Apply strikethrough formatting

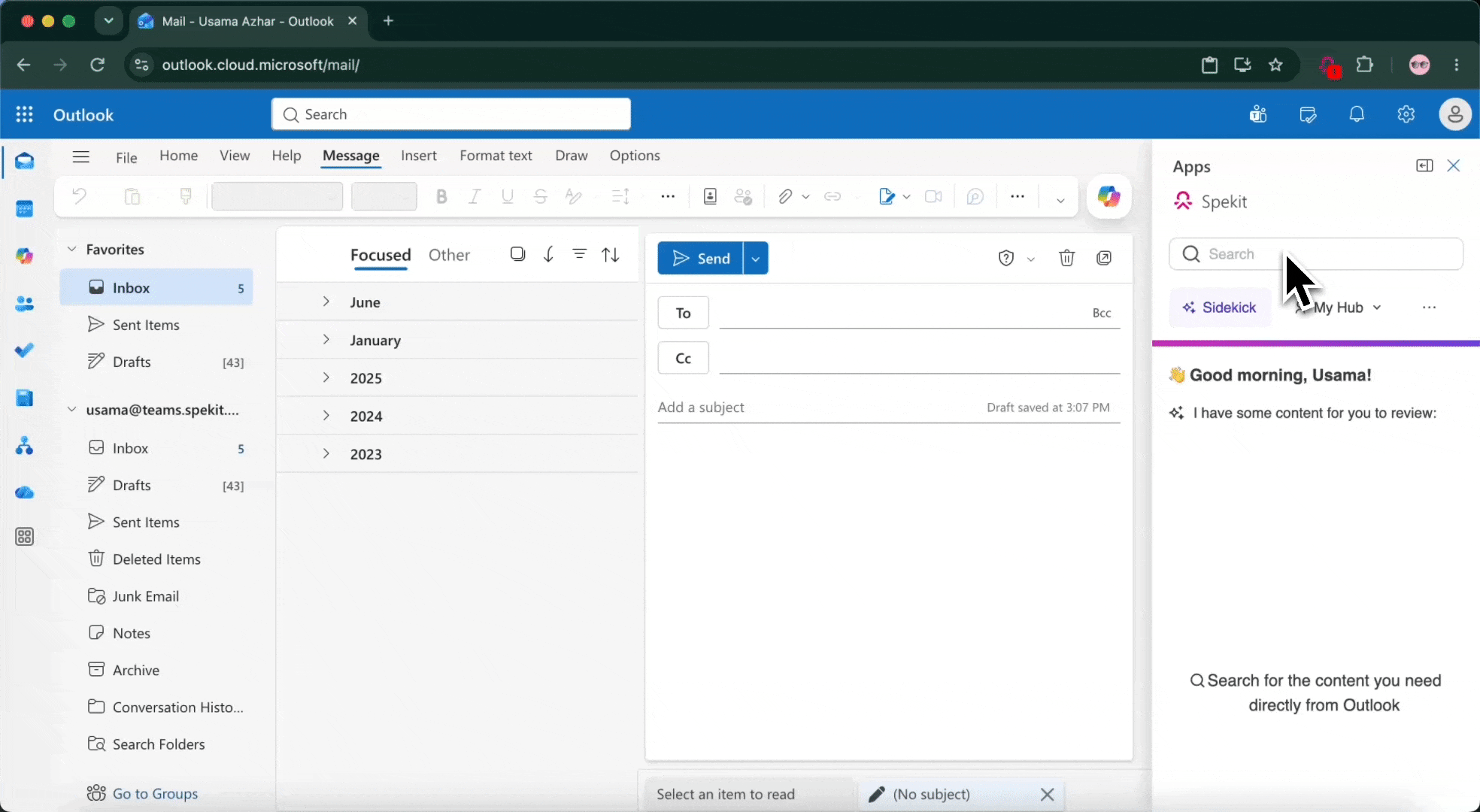(540, 196)
